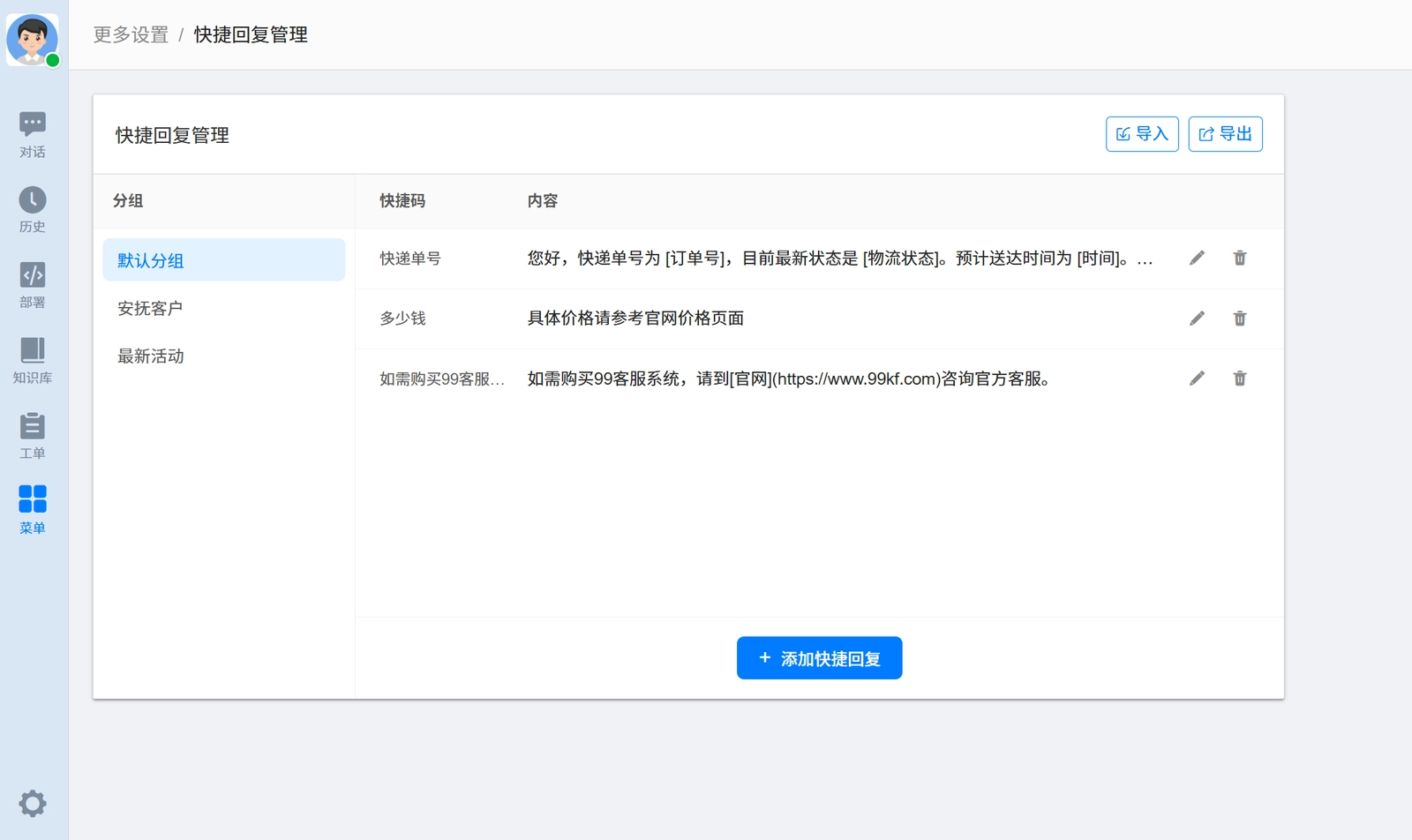Select the 菜单 menu grid icon

coord(33,510)
